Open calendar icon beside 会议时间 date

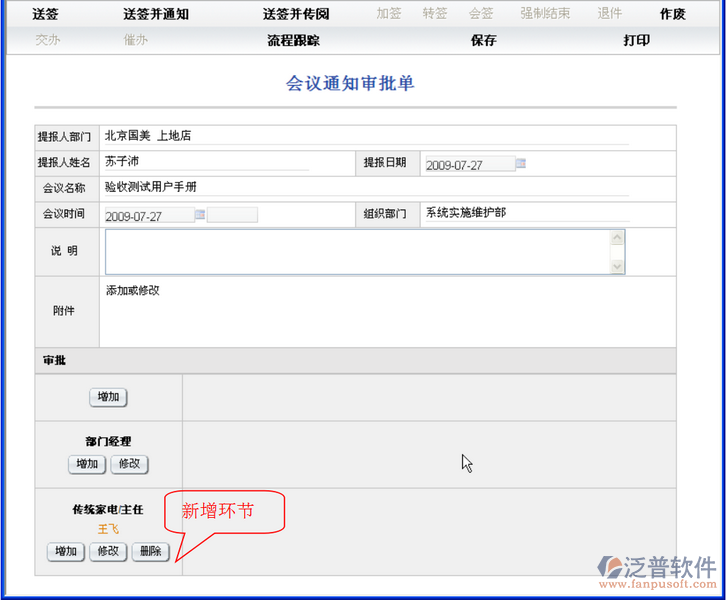tap(200, 214)
